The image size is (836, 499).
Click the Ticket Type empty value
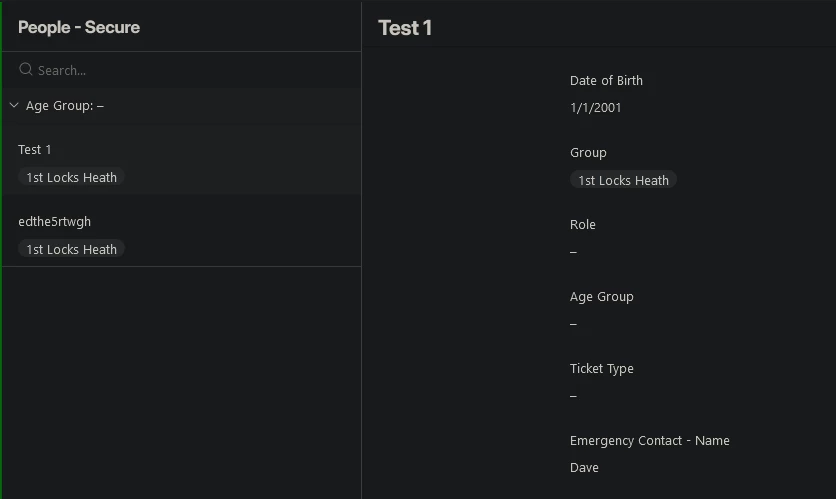(x=573, y=396)
